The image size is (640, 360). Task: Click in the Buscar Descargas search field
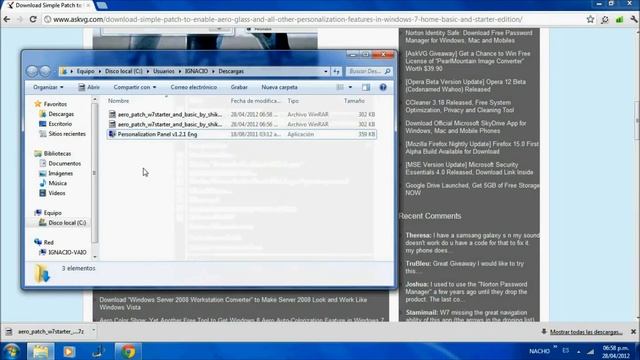point(364,71)
